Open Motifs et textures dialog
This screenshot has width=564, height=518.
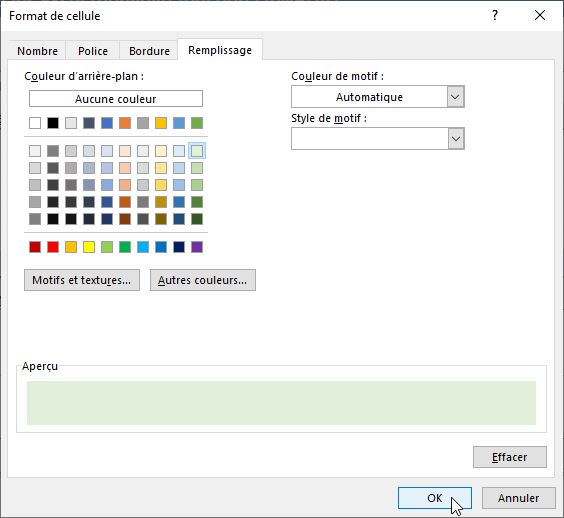[82, 280]
